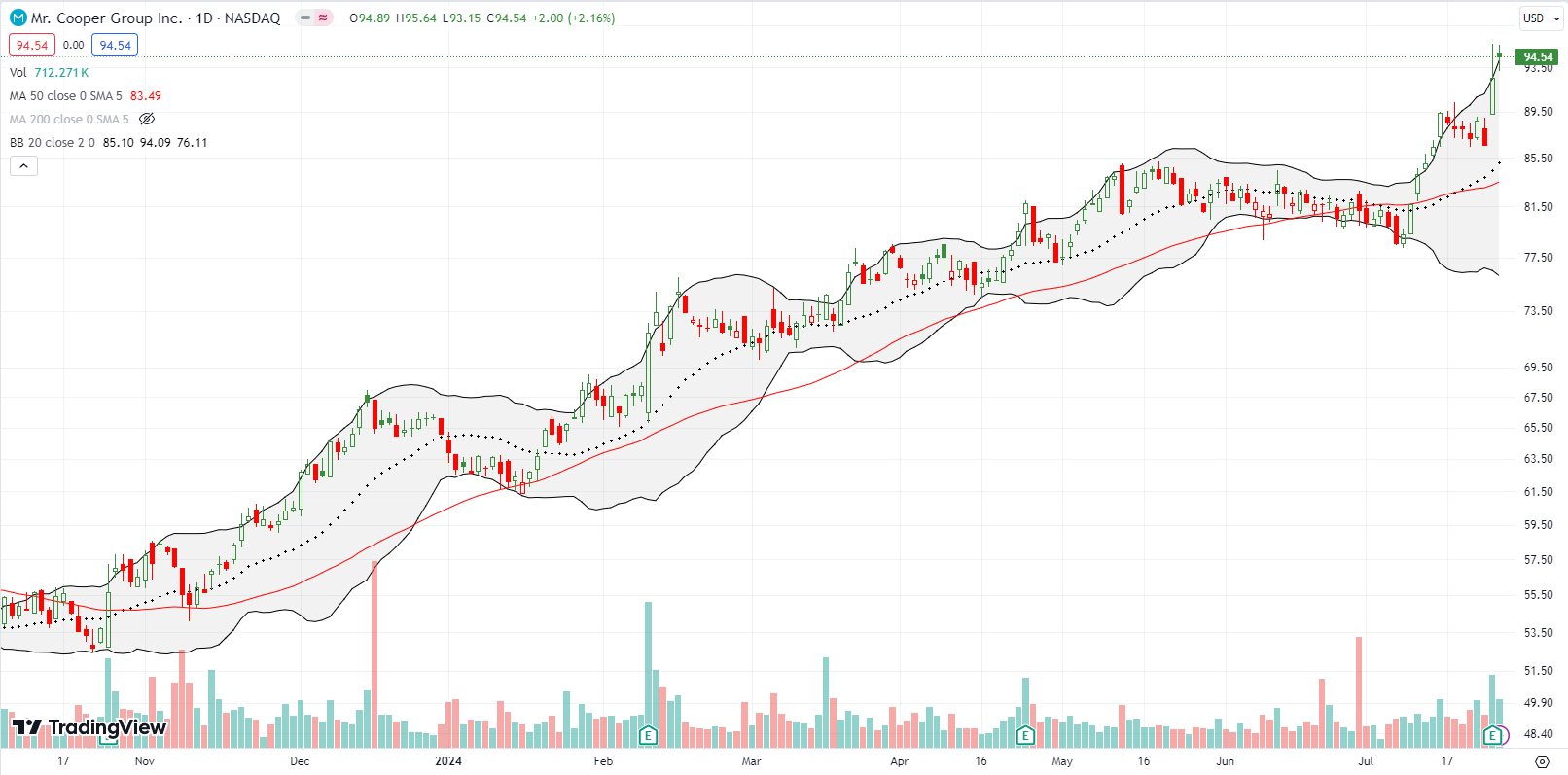1568x775 pixels.
Task: Click the 2024 label on time axis
Action: [x=448, y=760]
